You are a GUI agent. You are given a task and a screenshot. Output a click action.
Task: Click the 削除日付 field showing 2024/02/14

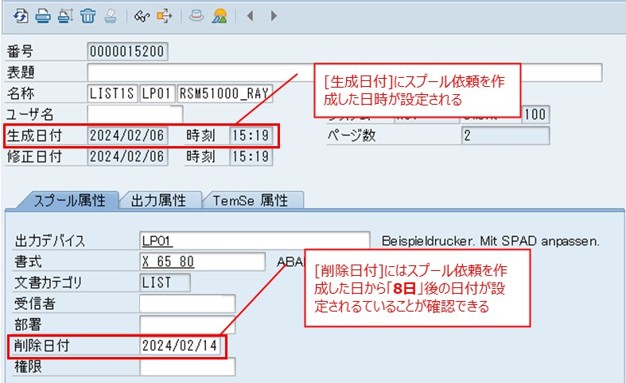point(180,346)
